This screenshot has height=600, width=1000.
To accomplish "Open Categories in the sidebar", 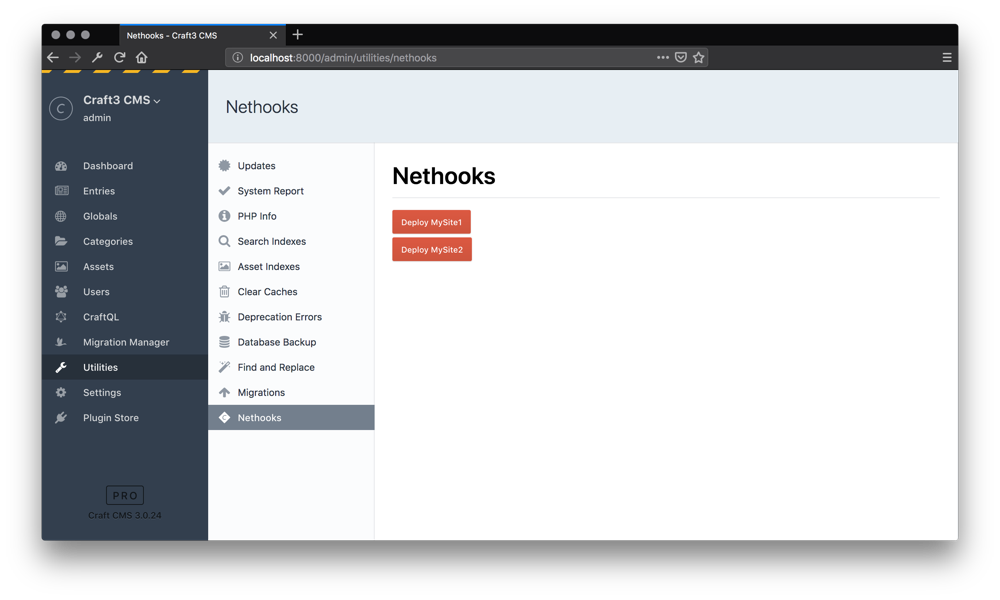I will click(125, 241).
